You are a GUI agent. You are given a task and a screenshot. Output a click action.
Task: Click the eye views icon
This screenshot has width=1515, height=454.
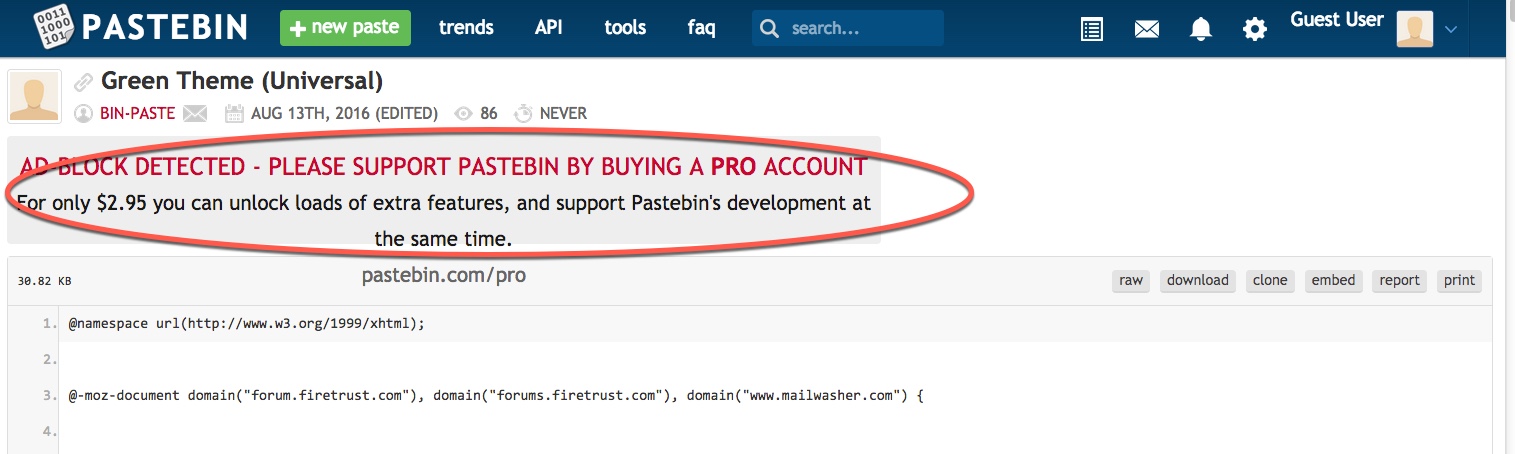tap(463, 114)
